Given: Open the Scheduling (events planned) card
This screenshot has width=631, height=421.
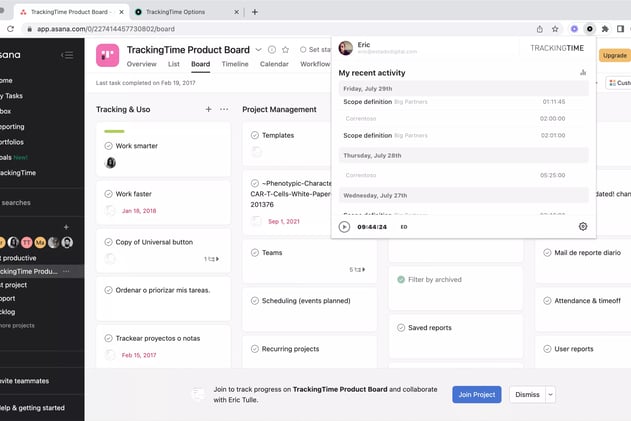Looking at the screenshot, I should tap(310, 309).
